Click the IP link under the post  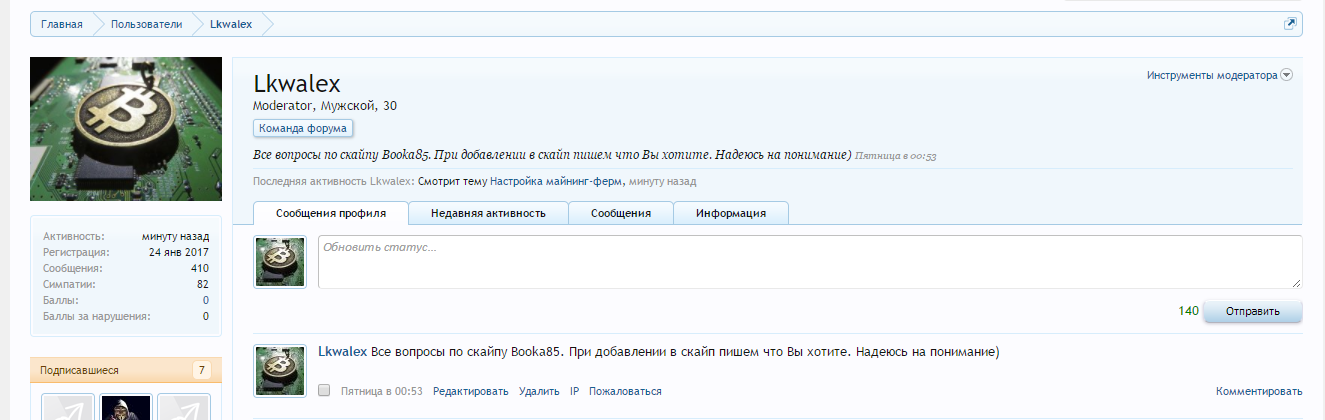pos(574,391)
